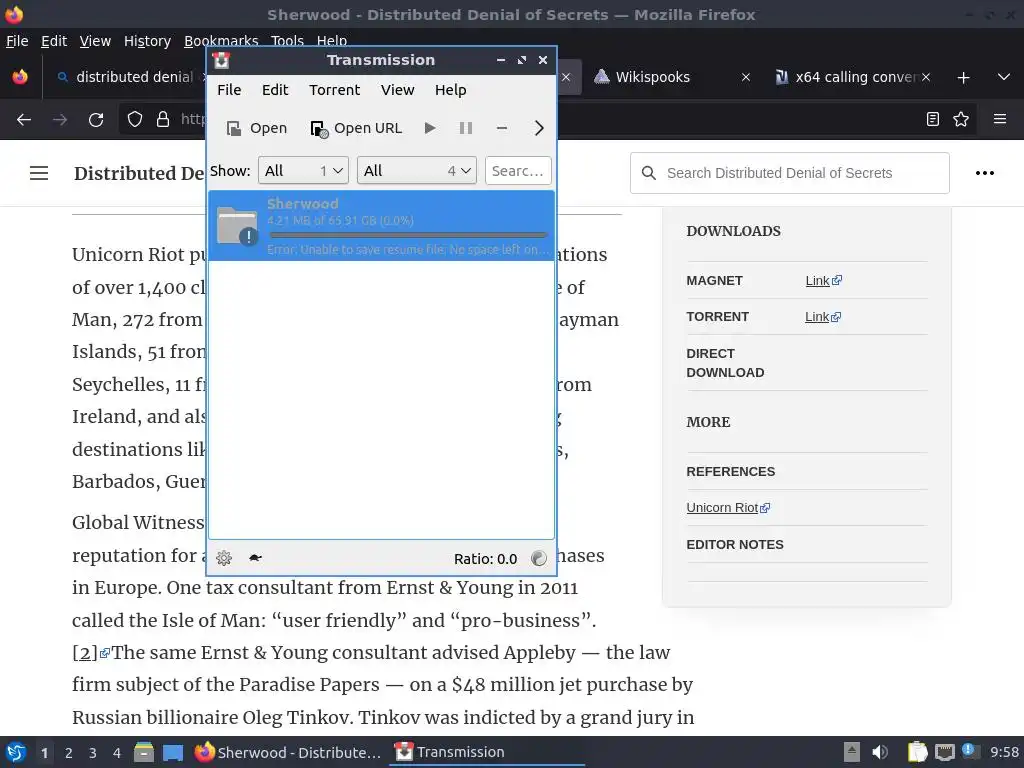This screenshot has height=768, width=1024.
Task: Start the torrent with the play icon
Action: click(x=430, y=128)
